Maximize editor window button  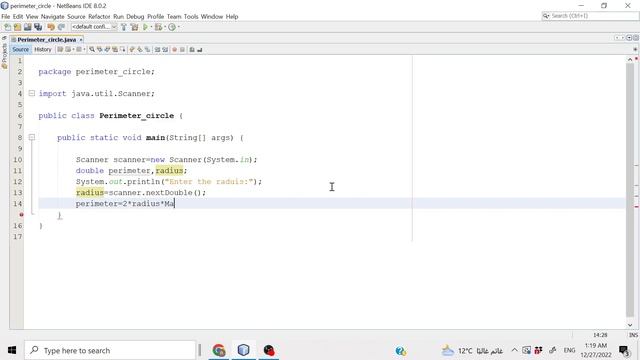point(636,38)
